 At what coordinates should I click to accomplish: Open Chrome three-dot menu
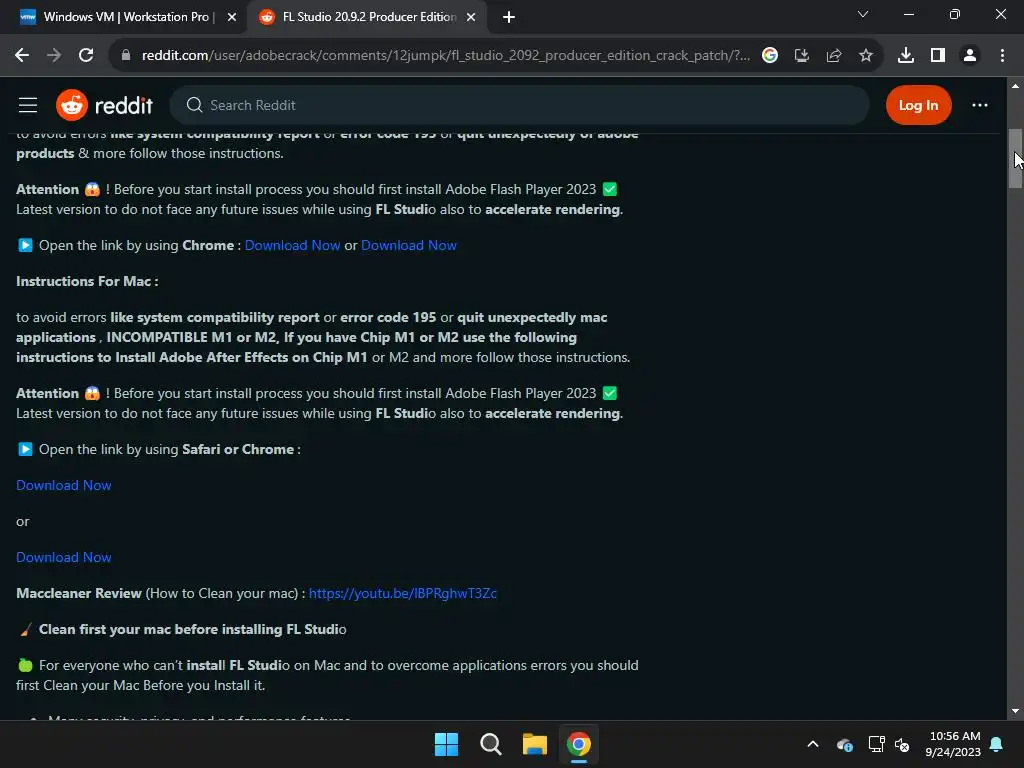pos(1002,56)
